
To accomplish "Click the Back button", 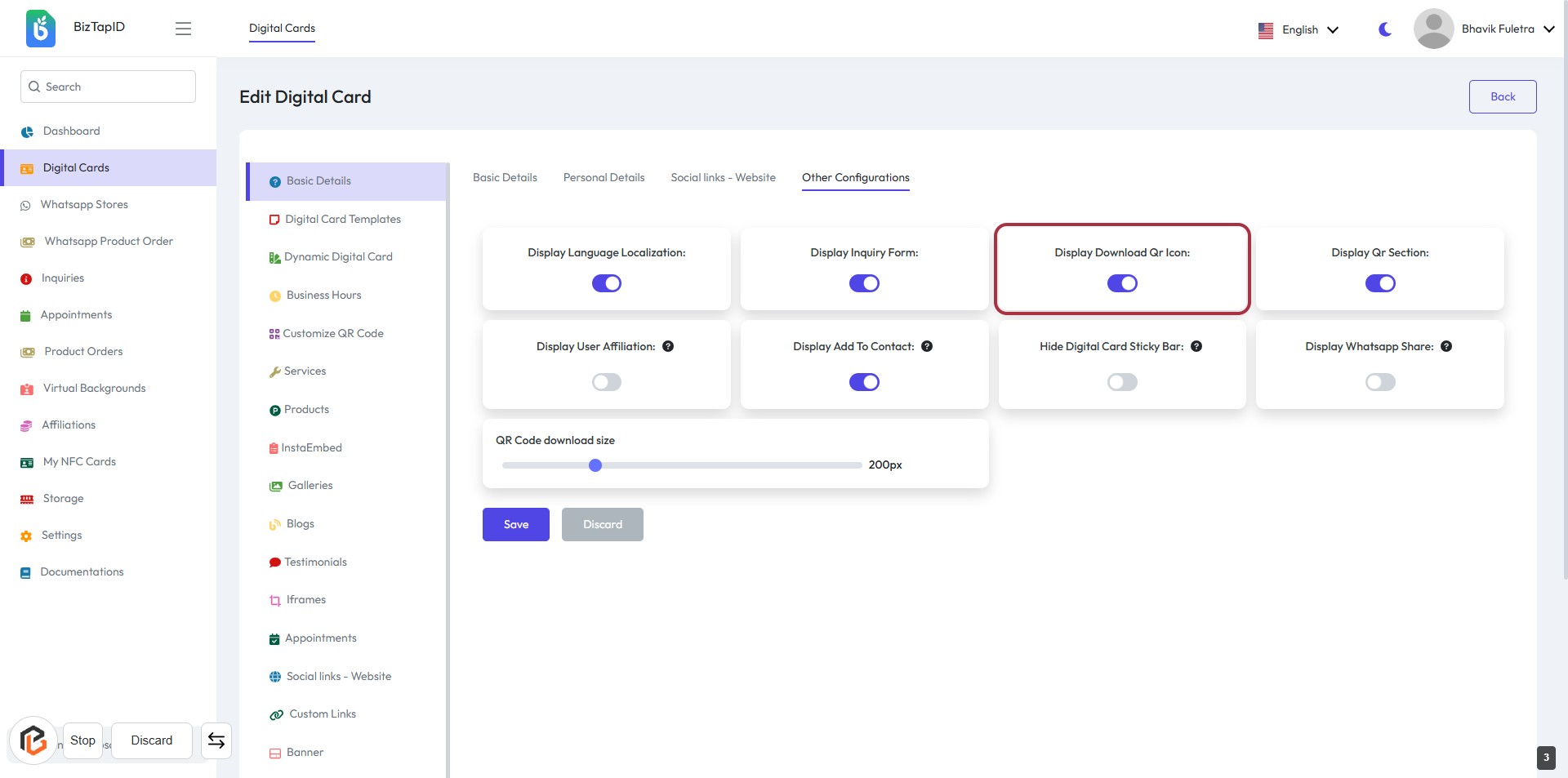I will [x=1502, y=96].
